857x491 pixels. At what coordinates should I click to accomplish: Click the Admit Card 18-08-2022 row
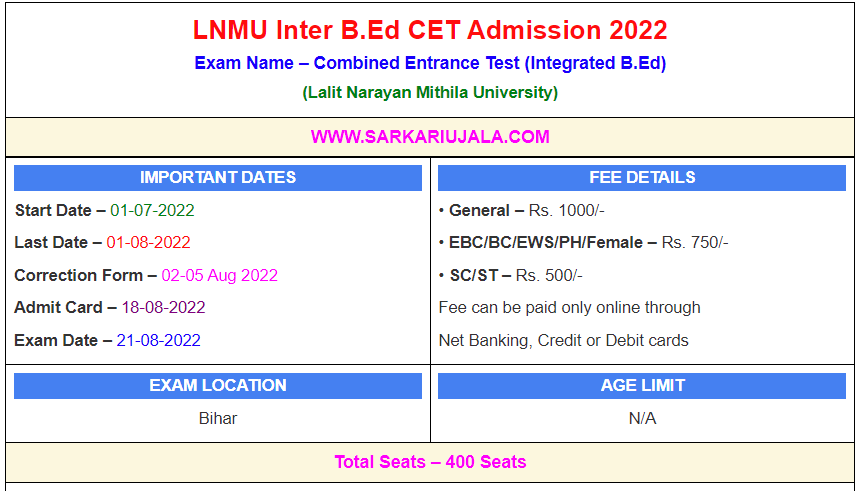coord(110,307)
